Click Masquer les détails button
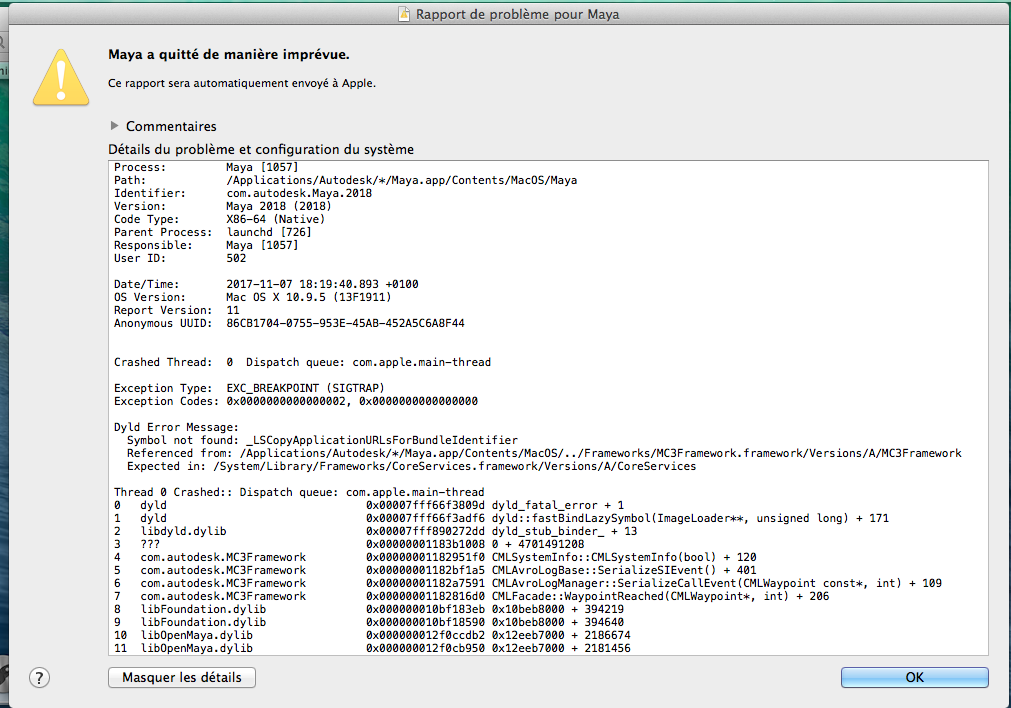Screen dimensions: 1011x708 pyautogui.click(x=182, y=677)
